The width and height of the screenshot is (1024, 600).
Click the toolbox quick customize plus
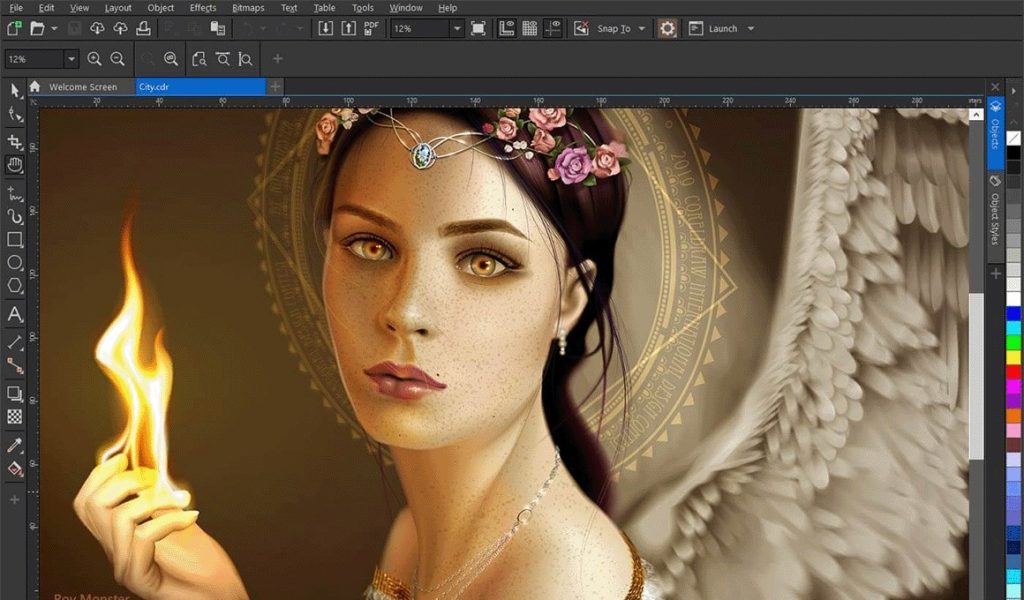click(14, 499)
